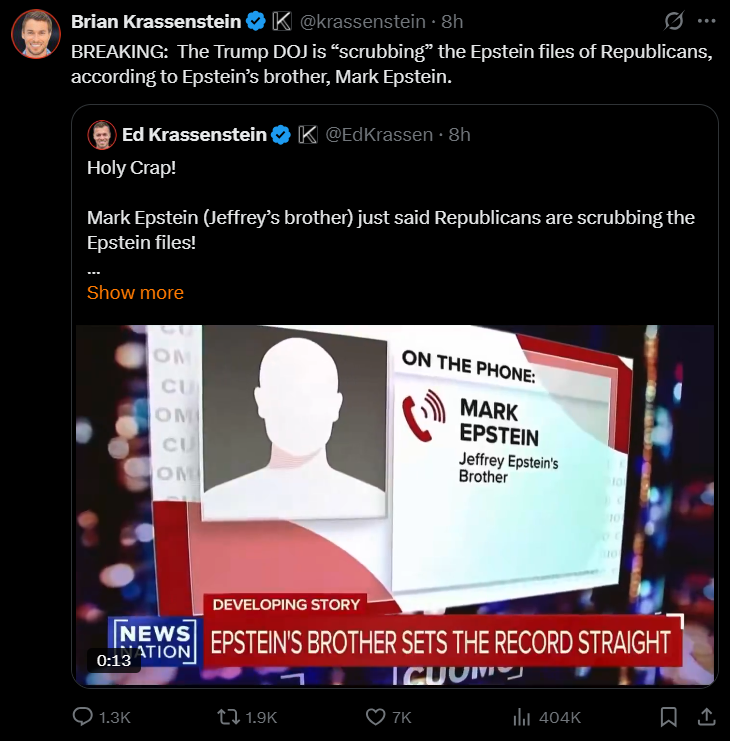Click the @krassenstein handle link
730x741 pixels.
pos(362,22)
